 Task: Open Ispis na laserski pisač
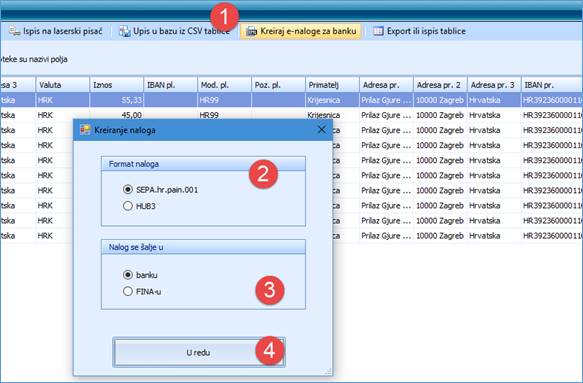point(56,31)
